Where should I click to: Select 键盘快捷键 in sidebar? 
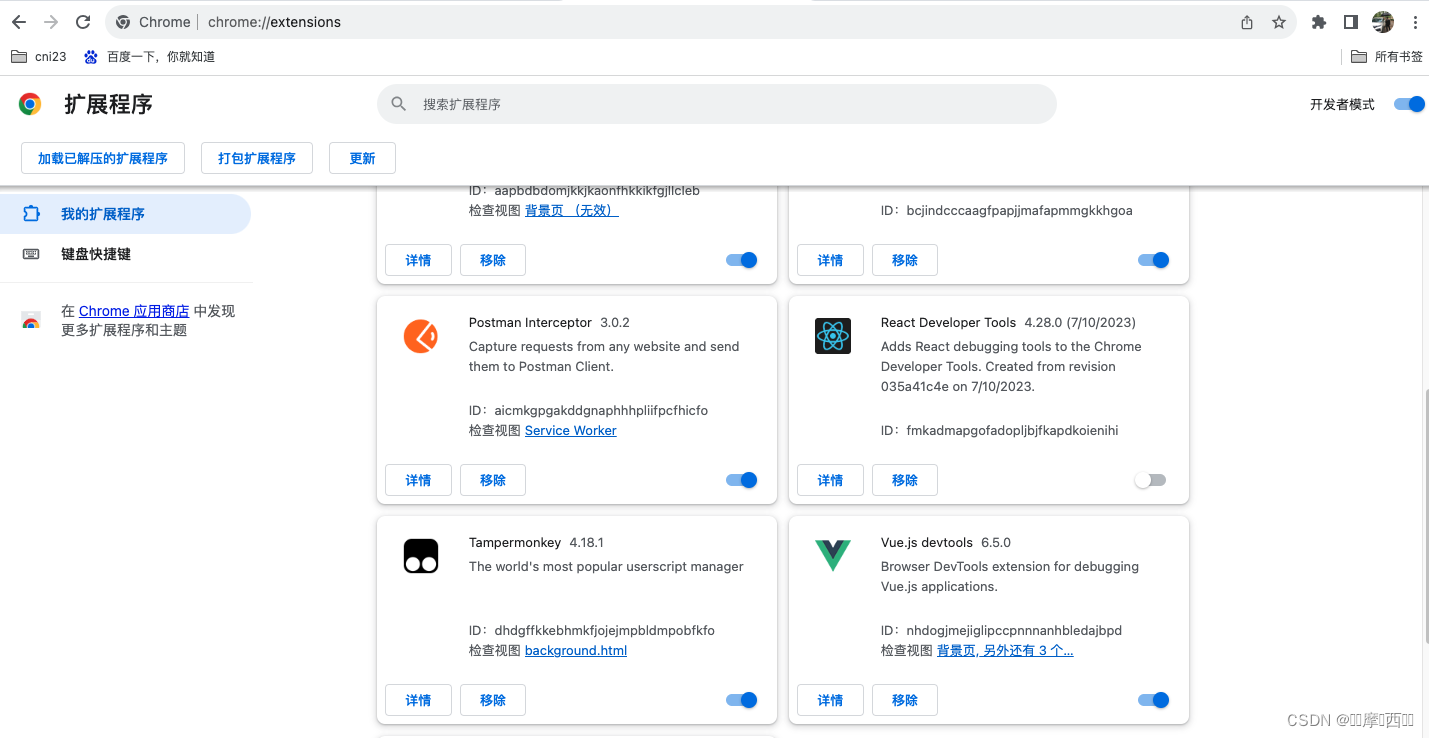click(125, 254)
